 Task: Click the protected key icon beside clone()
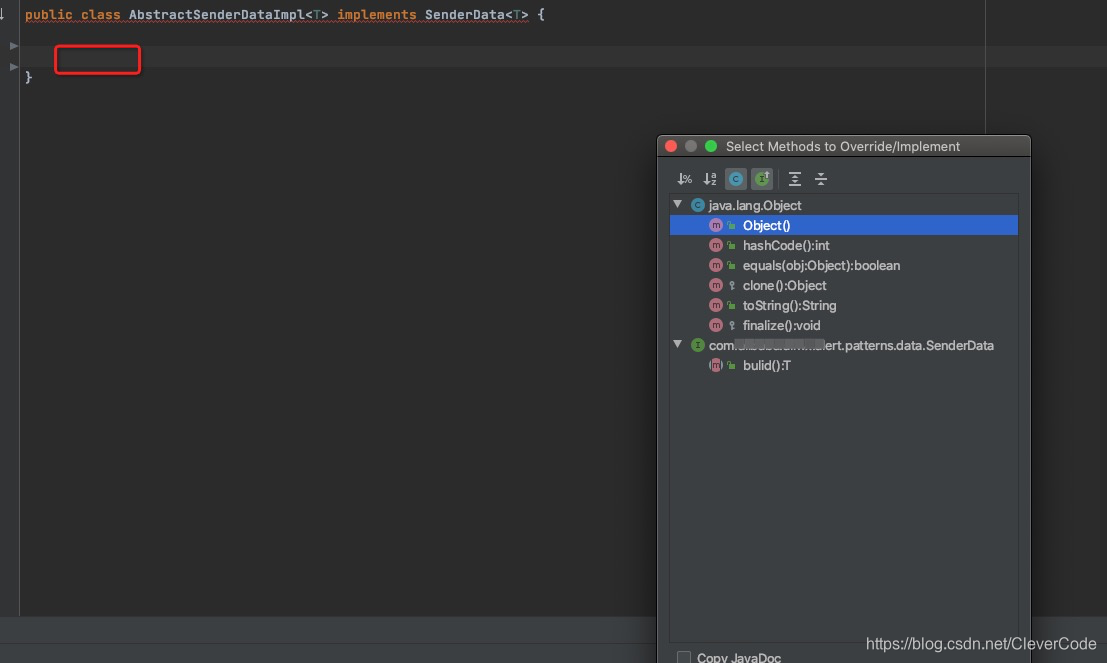732,286
